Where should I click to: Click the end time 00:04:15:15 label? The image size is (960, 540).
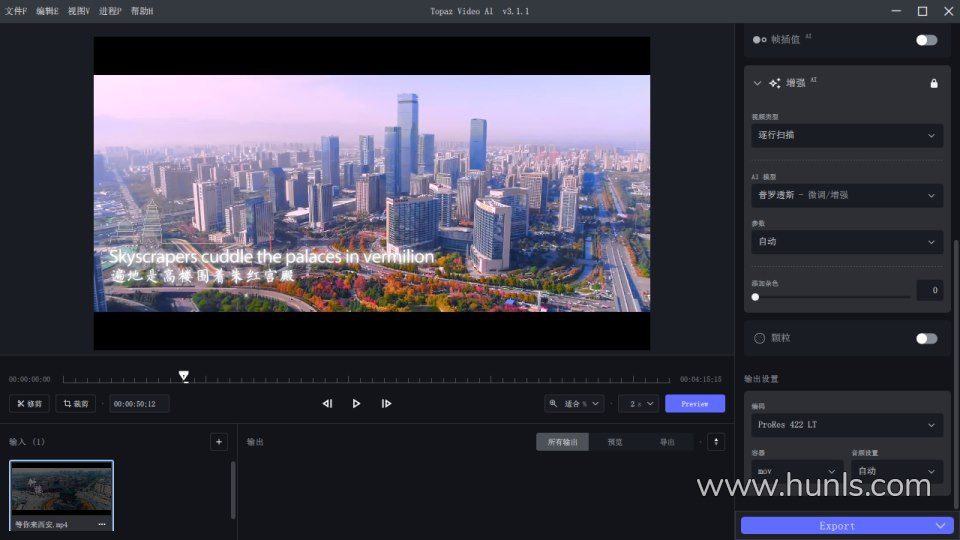[x=700, y=380]
